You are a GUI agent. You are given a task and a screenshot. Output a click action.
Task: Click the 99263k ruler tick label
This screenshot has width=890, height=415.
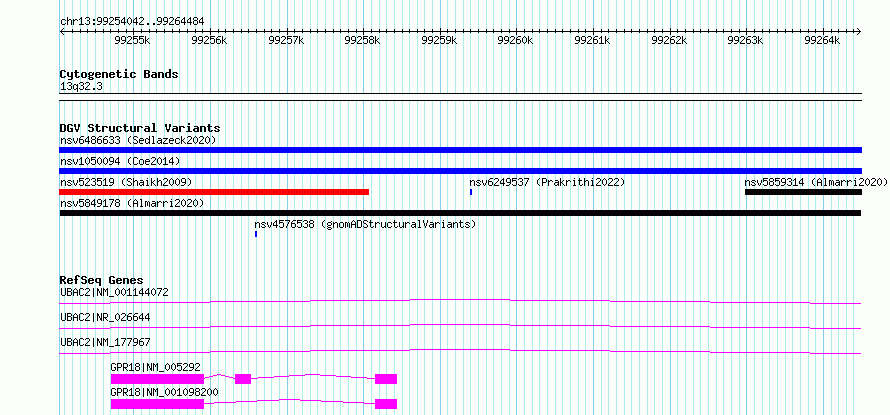(x=746, y=40)
